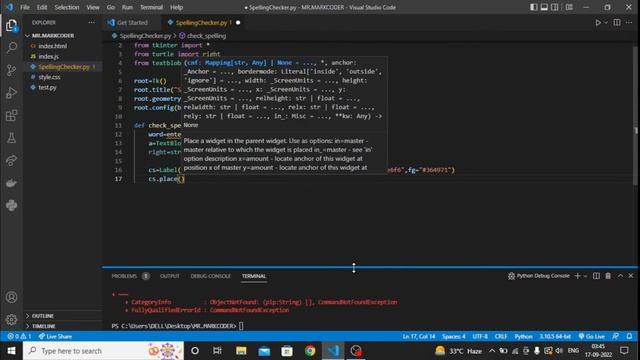Image resolution: width=640 pixels, height=360 pixels.
Task: Open notifications bell in status bar
Action: (x=629, y=336)
